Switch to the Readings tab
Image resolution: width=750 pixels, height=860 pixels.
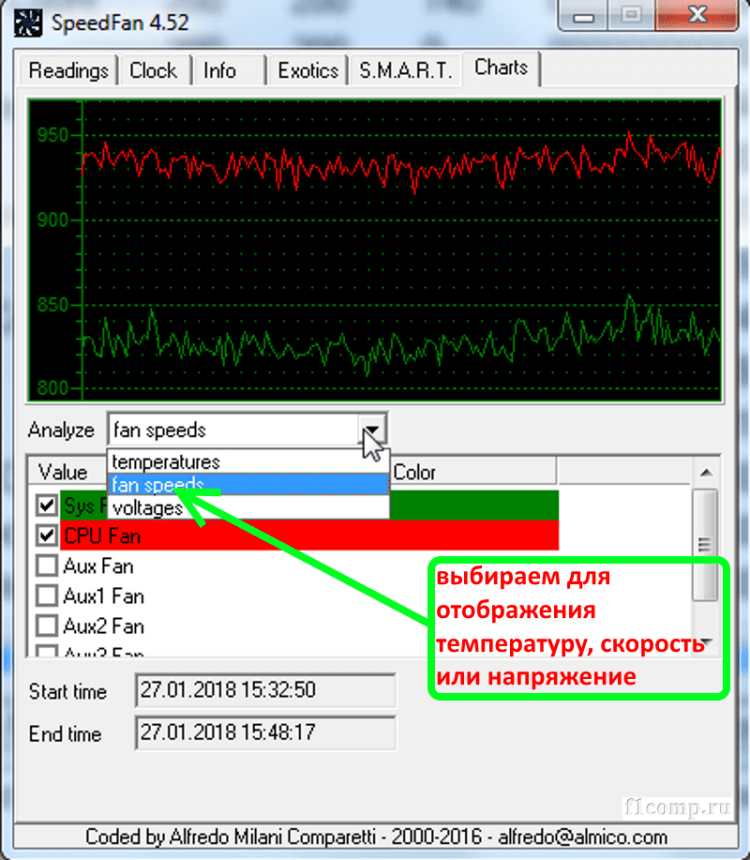[69, 71]
